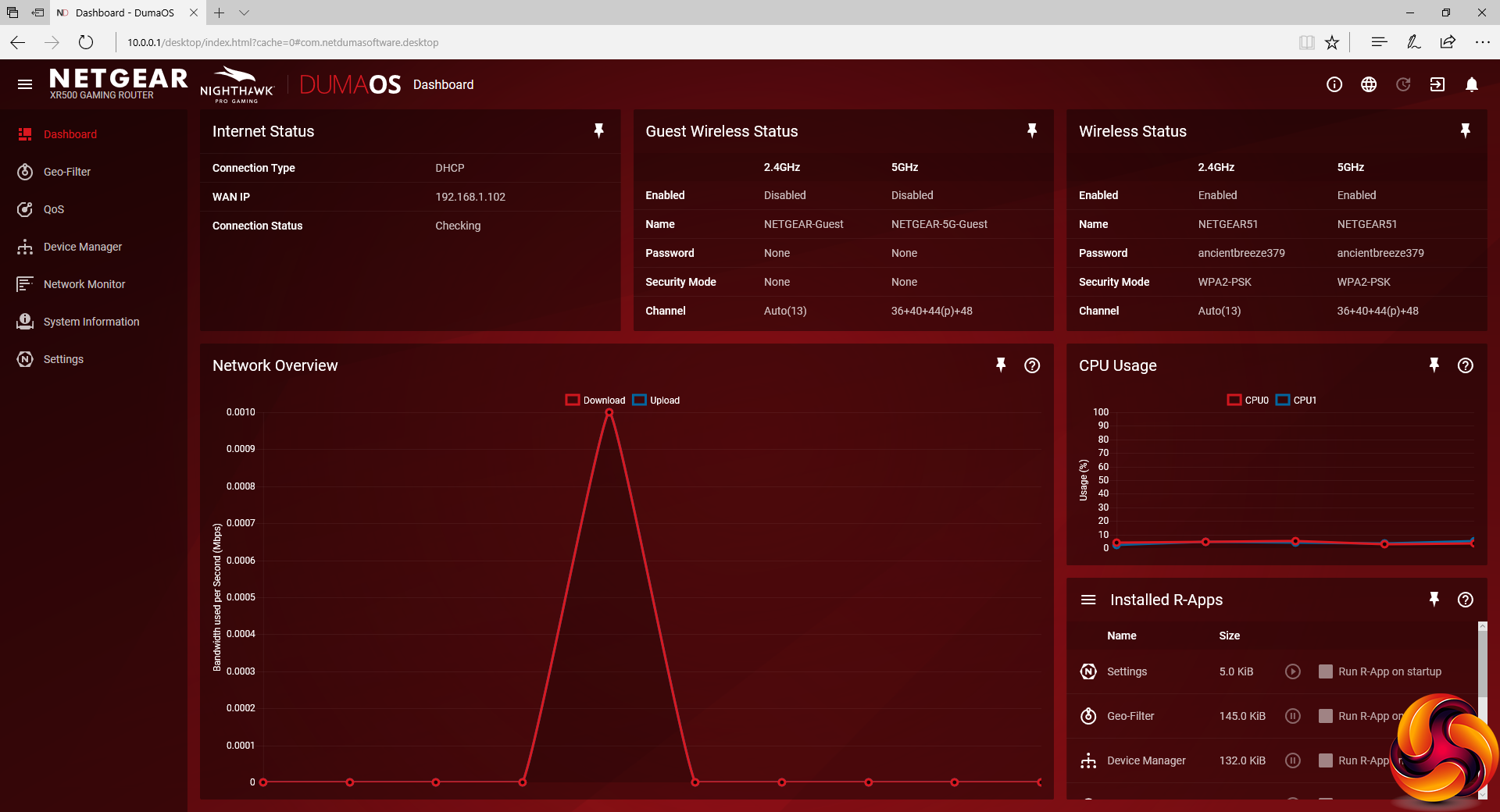Check Run R-App on startup for Device Manager
1500x812 pixels.
[1326, 760]
